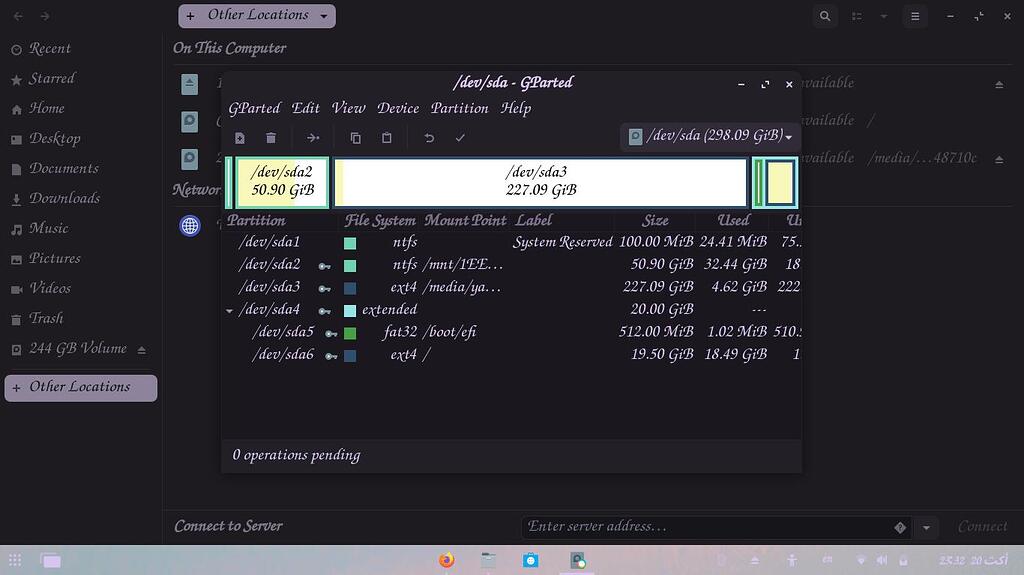Screen dimensions: 1024x575
Task: Open the View menu in GParted
Action: [x=348, y=108]
